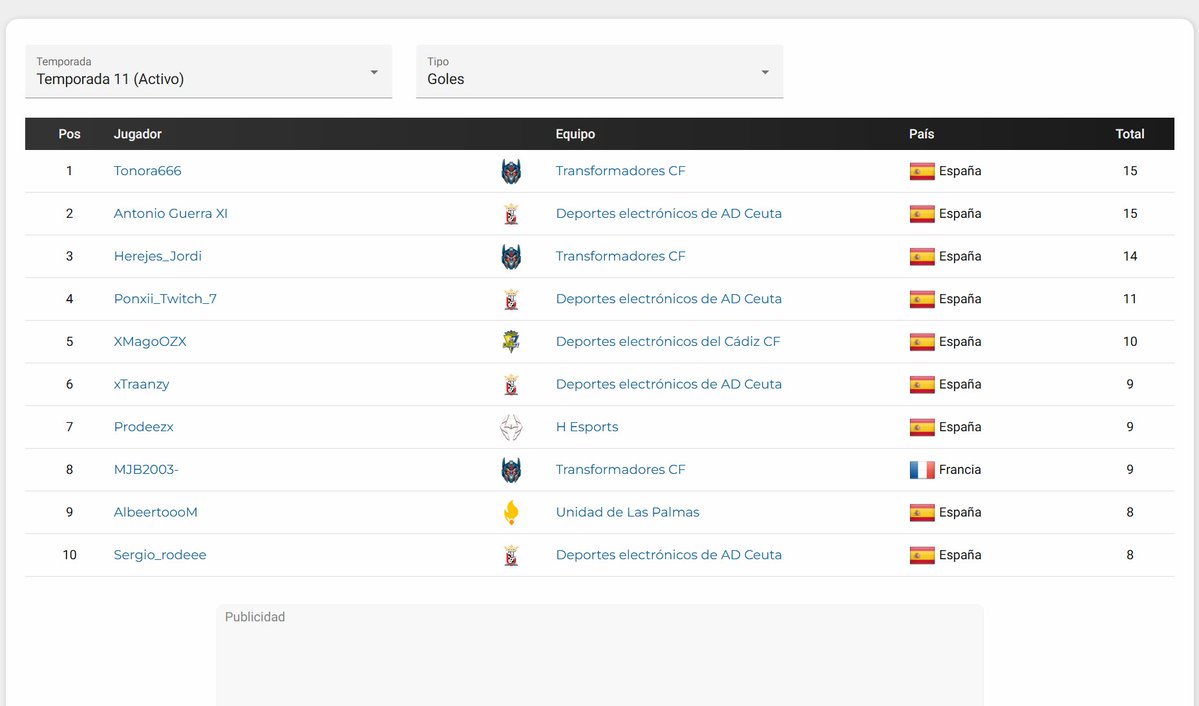Click total 10 for XMagoOZX
1199x706 pixels.
(x=1129, y=342)
